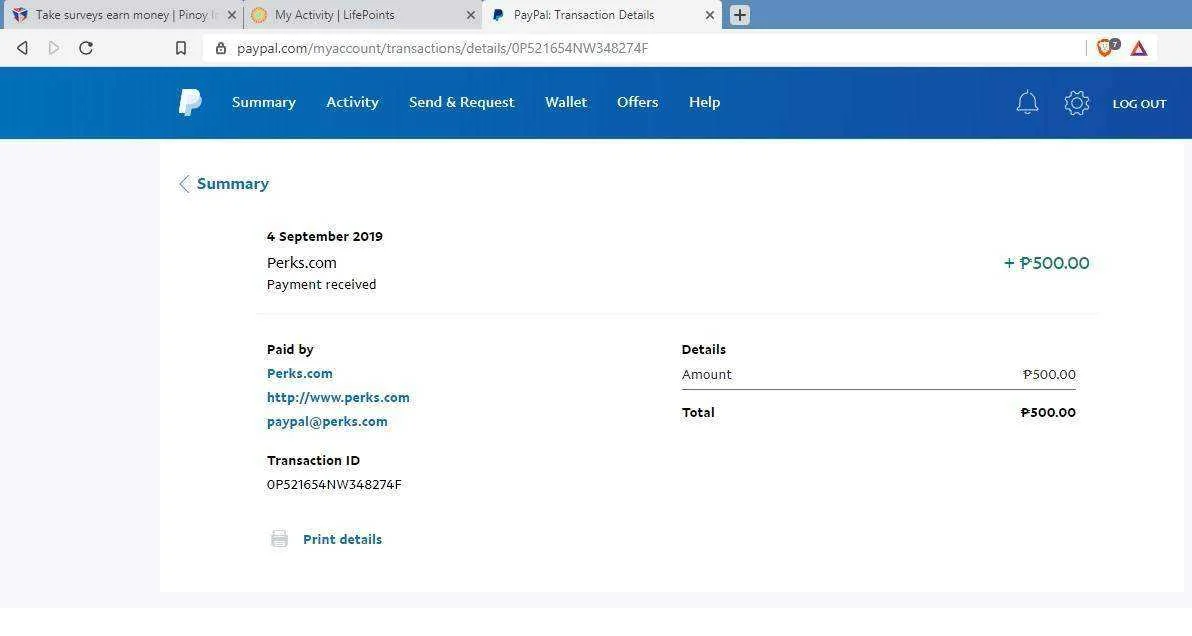Click the 4 September 2019 date
The width and height of the screenshot is (1192, 636).
325,236
